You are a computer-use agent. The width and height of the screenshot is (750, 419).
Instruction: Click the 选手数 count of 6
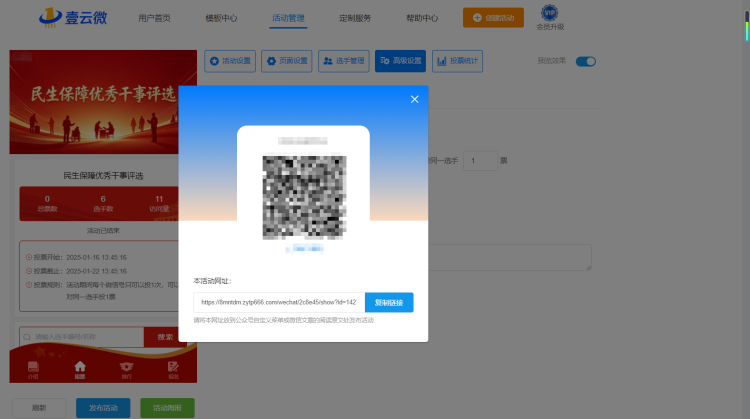tap(103, 199)
